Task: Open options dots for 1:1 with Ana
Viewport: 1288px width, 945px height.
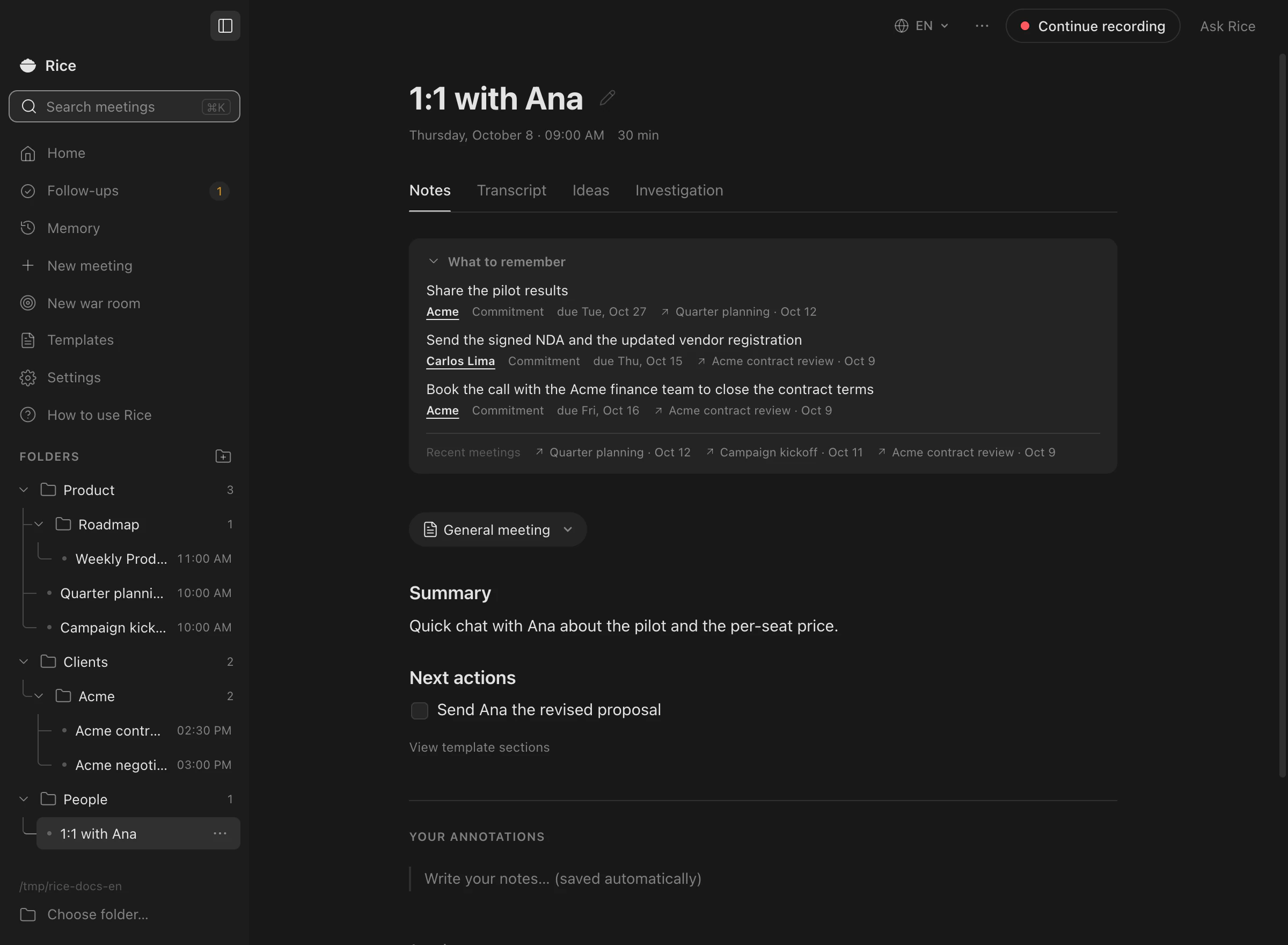Action: [220, 833]
